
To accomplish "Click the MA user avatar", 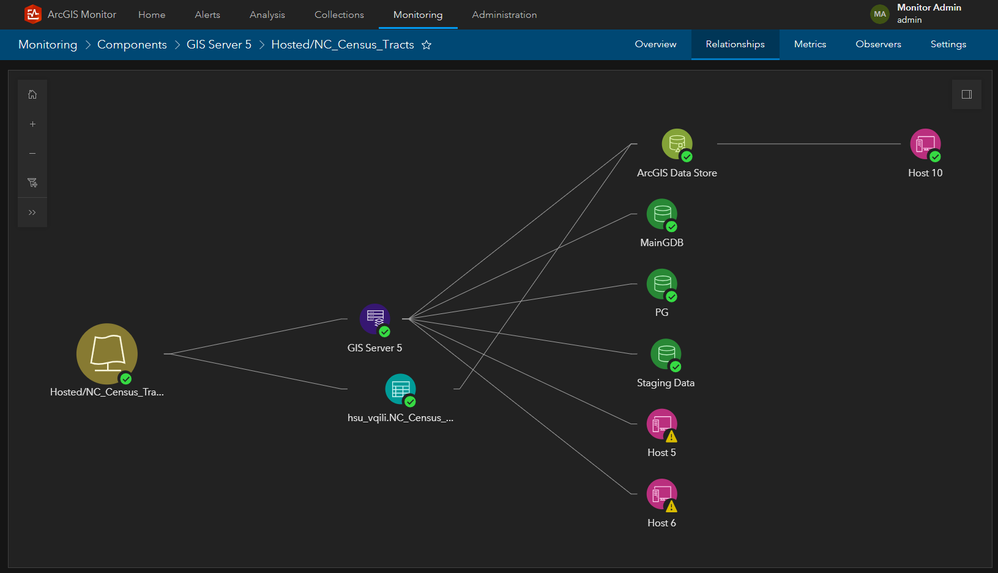I will pyautogui.click(x=880, y=14).
